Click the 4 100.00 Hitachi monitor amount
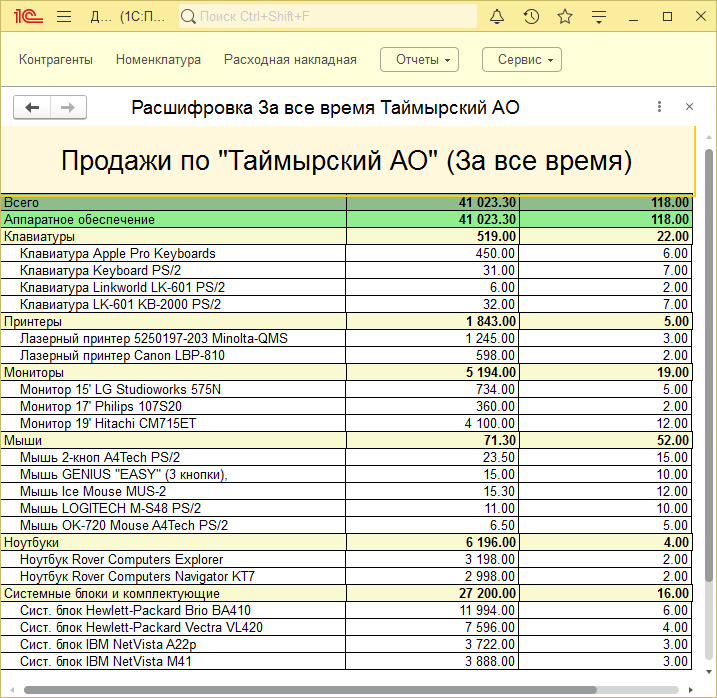This screenshot has width=717, height=698. pyautogui.click(x=490, y=423)
